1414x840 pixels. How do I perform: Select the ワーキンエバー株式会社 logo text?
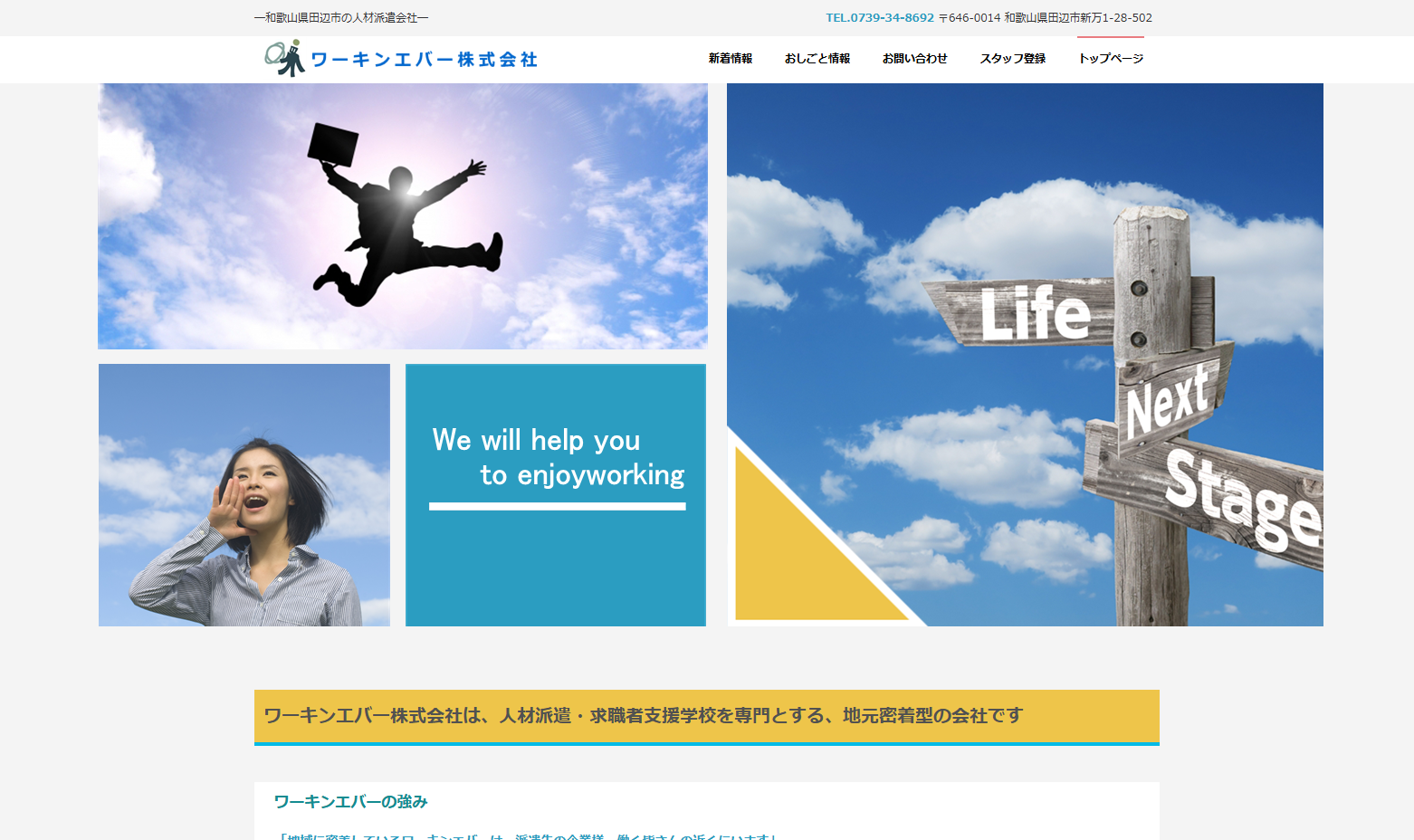click(x=425, y=58)
